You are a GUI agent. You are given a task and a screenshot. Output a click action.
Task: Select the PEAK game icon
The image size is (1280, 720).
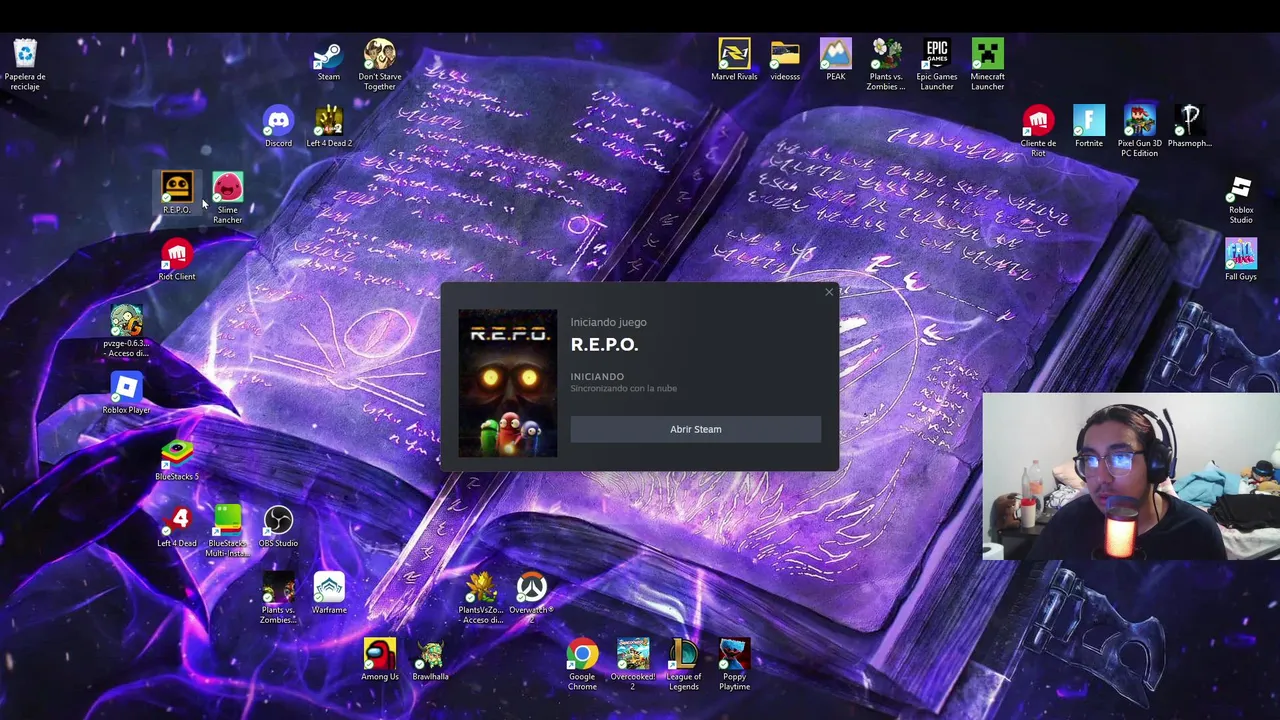click(835, 60)
